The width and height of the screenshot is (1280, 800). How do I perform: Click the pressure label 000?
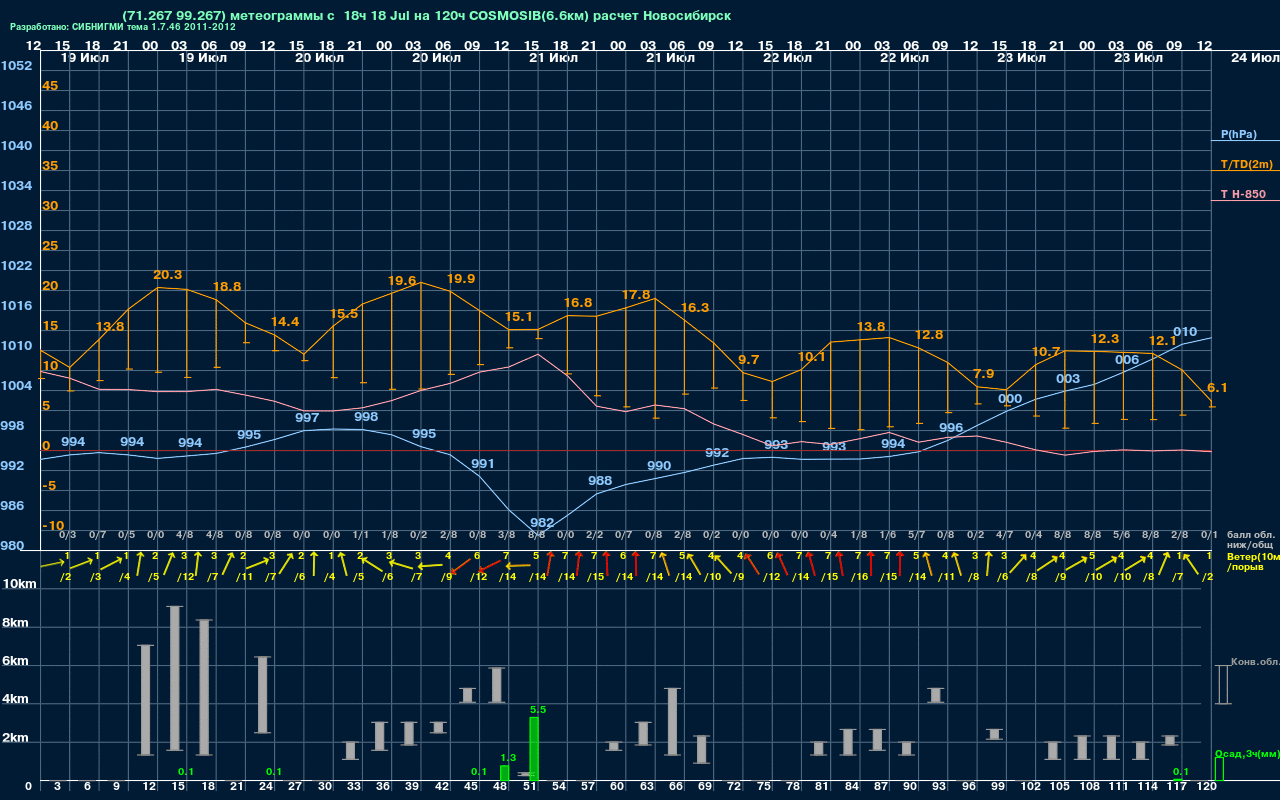(1010, 399)
